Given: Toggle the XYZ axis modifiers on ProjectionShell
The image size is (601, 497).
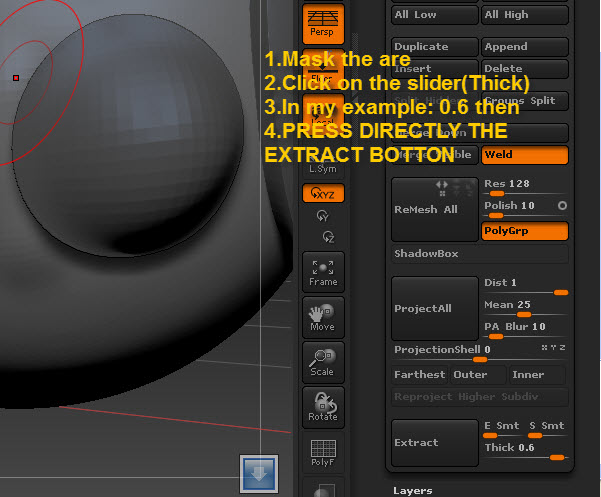Looking at the screenshot, I should pyautogui.click(x=553, y=348).
